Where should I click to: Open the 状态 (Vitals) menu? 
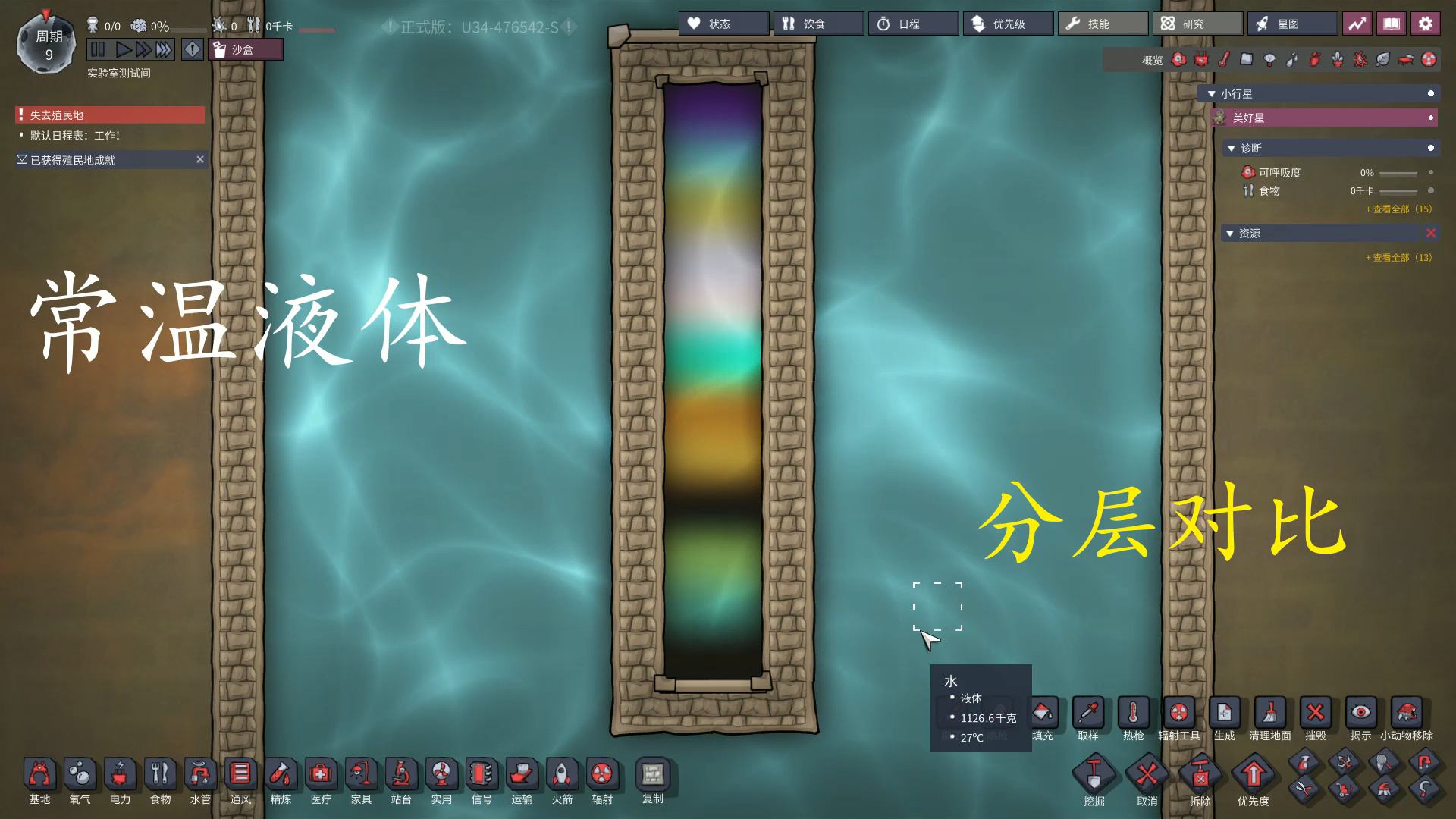[x=723, y=24]
